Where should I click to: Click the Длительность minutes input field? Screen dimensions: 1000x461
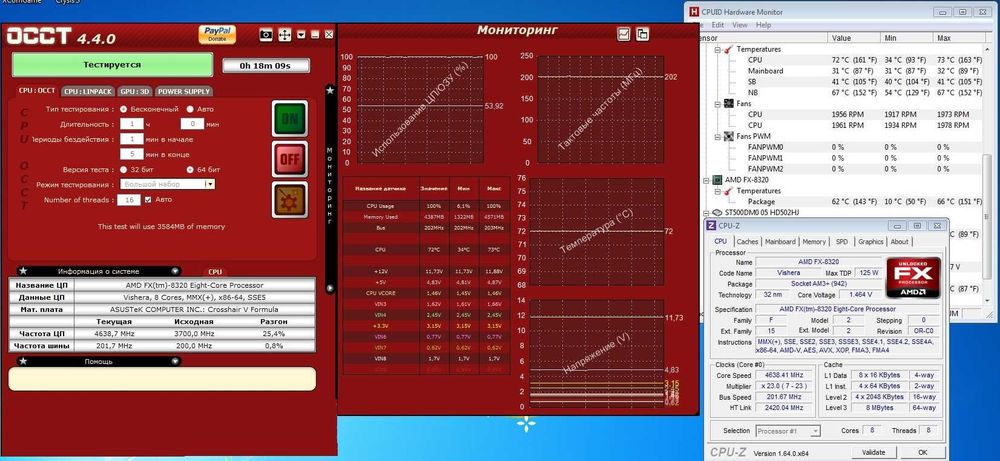pyautogui.click(x=192, y=124)
